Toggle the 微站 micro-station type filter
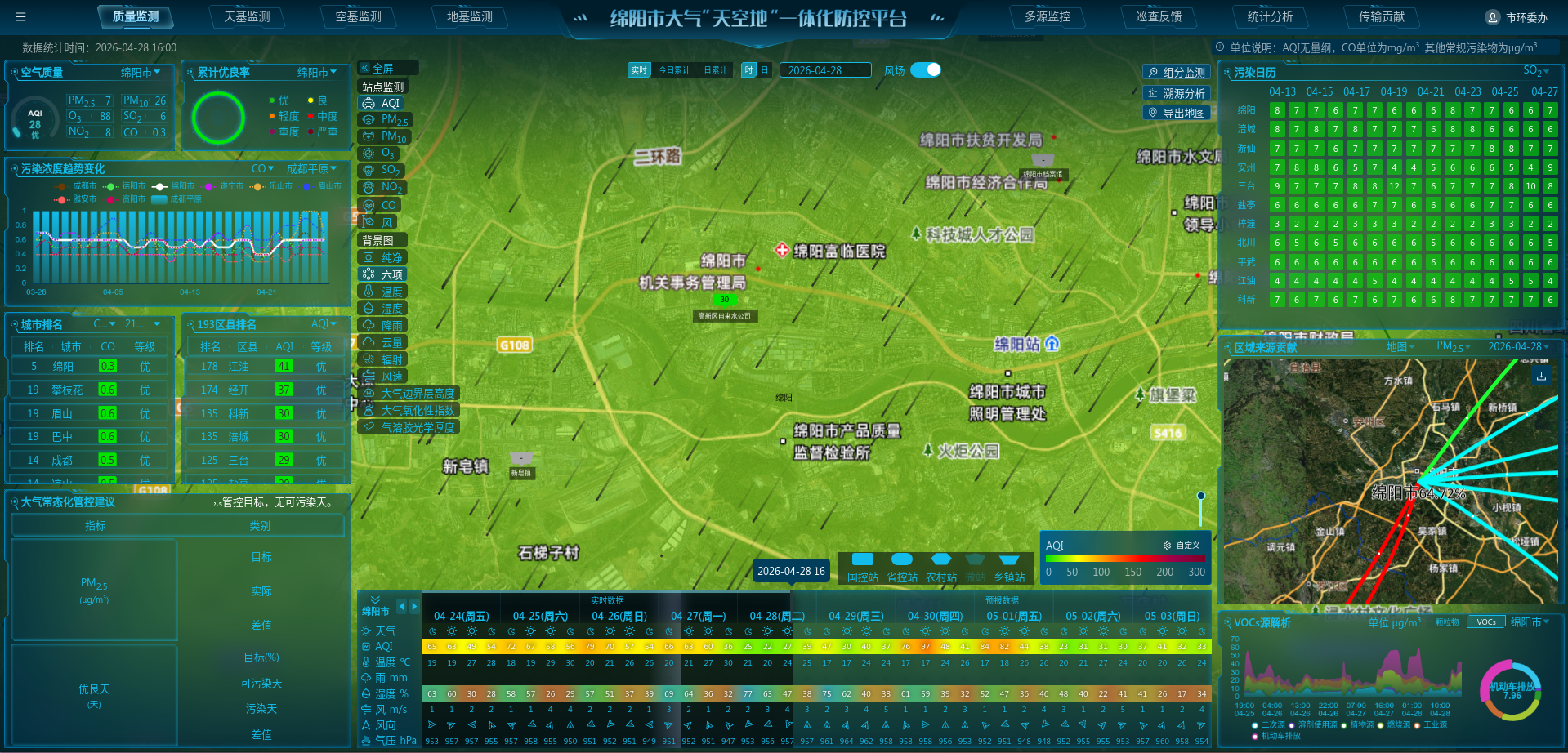This screenshot has width=1568, height=753. [976, 560]
